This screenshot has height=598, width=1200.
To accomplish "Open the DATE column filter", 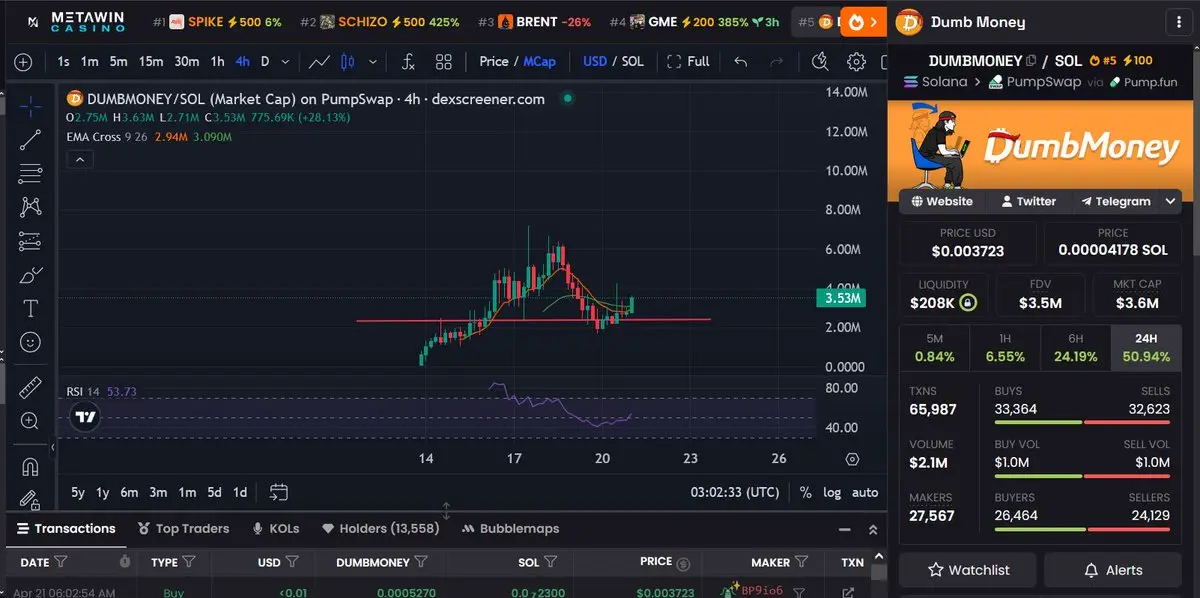I will [61, 562].
